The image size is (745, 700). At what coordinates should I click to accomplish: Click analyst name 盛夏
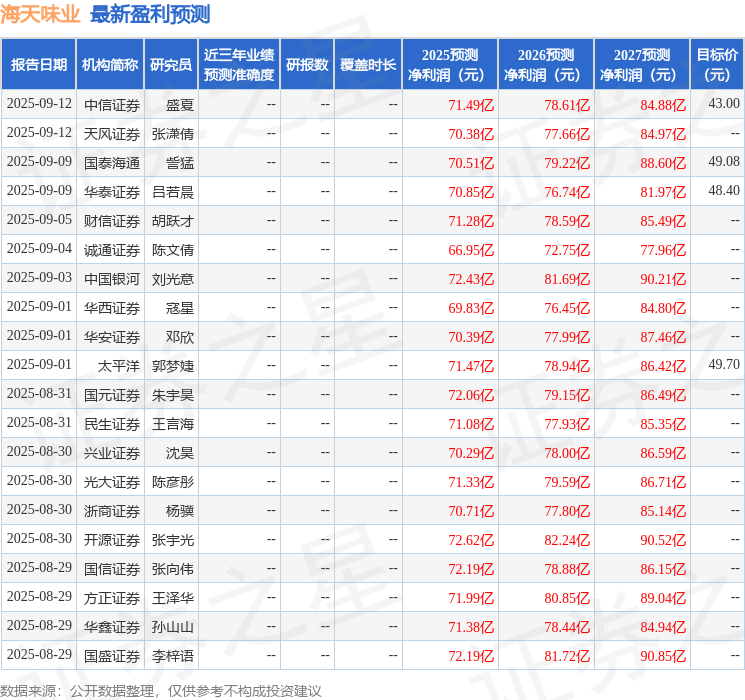pyautogui.click(x=180, y=105)
